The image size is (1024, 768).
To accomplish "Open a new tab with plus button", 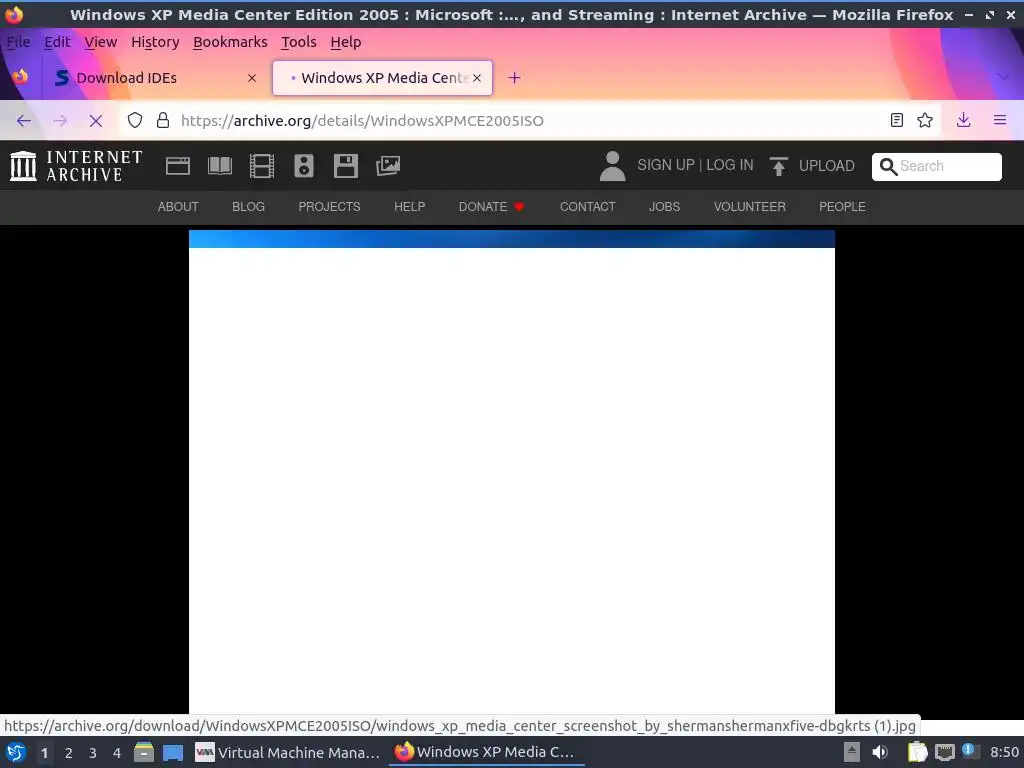I will tap(515, 78).
